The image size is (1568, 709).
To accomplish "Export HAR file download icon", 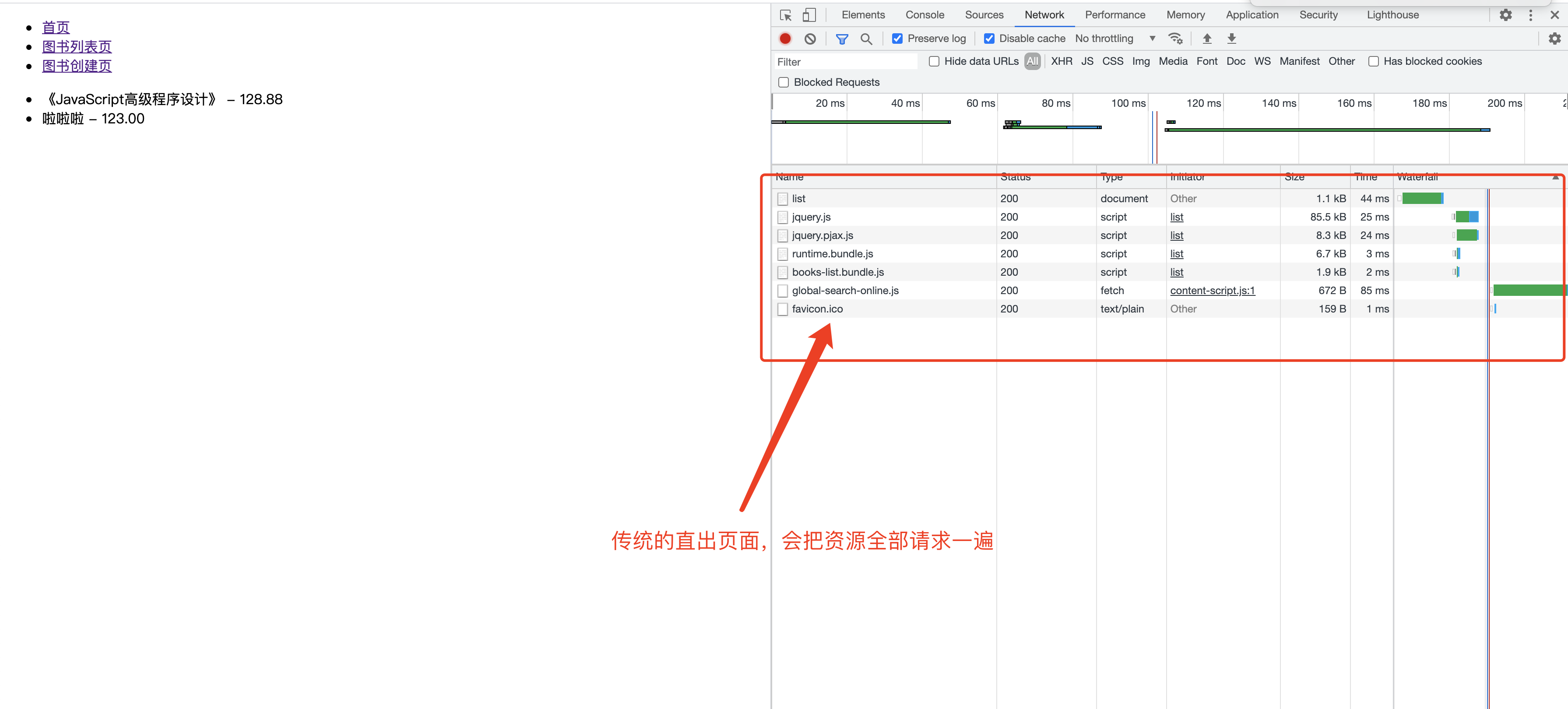I will [x=1231, y=39].
